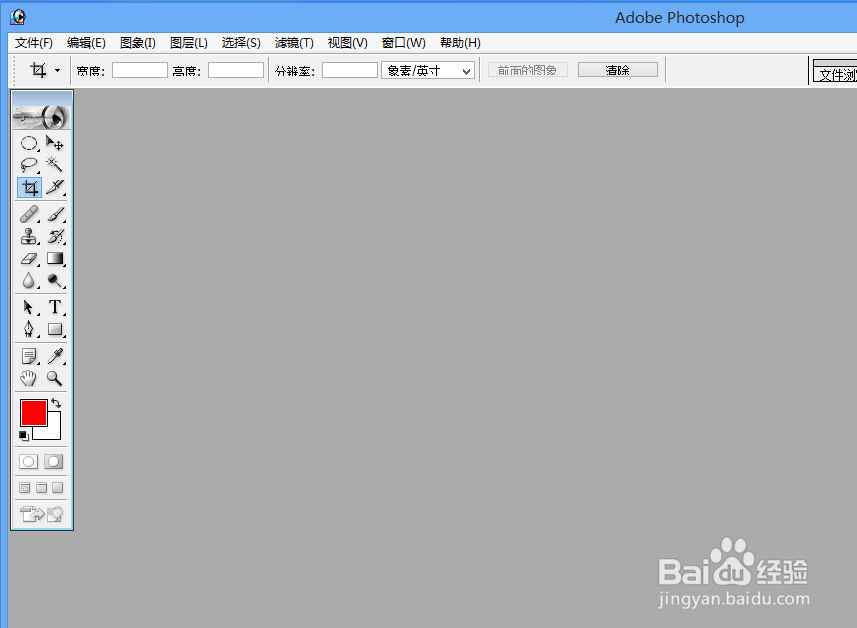Select the Hand tool

point(29,378)
